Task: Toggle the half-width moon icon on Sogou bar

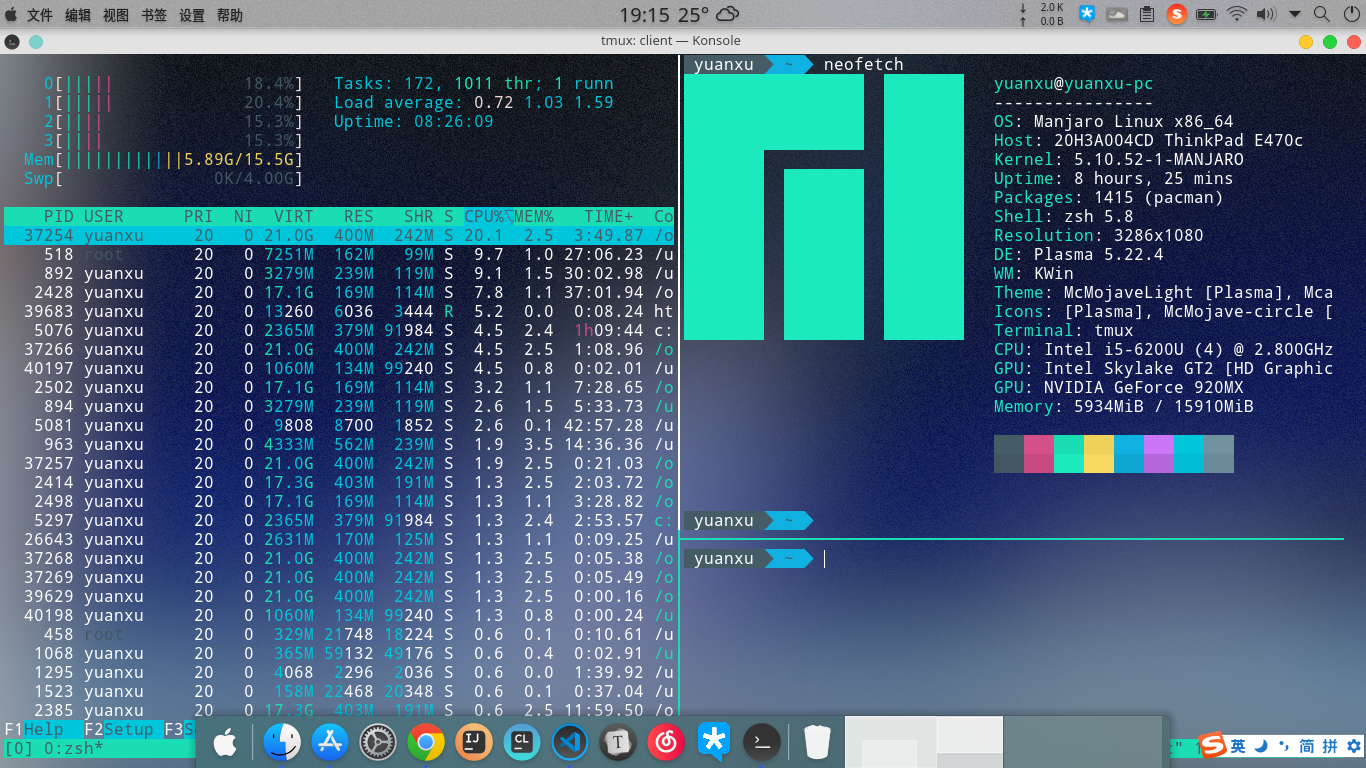Action: (1261, 746)
